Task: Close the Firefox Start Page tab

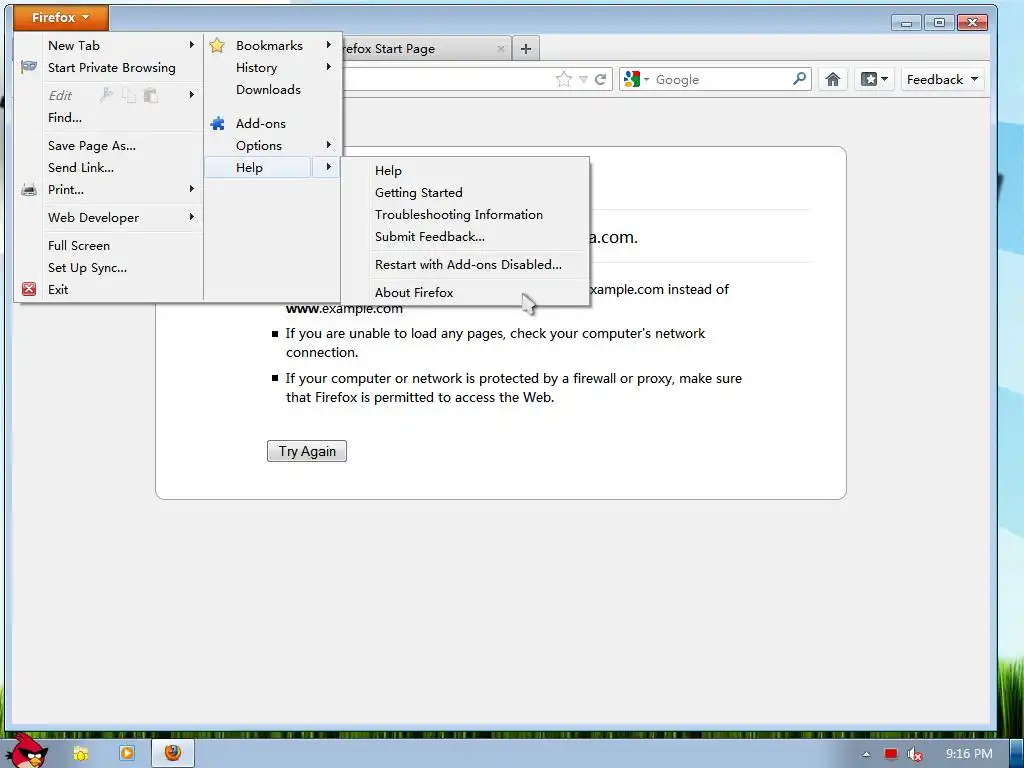Action: pyautogui.click(x=501, y=48)
